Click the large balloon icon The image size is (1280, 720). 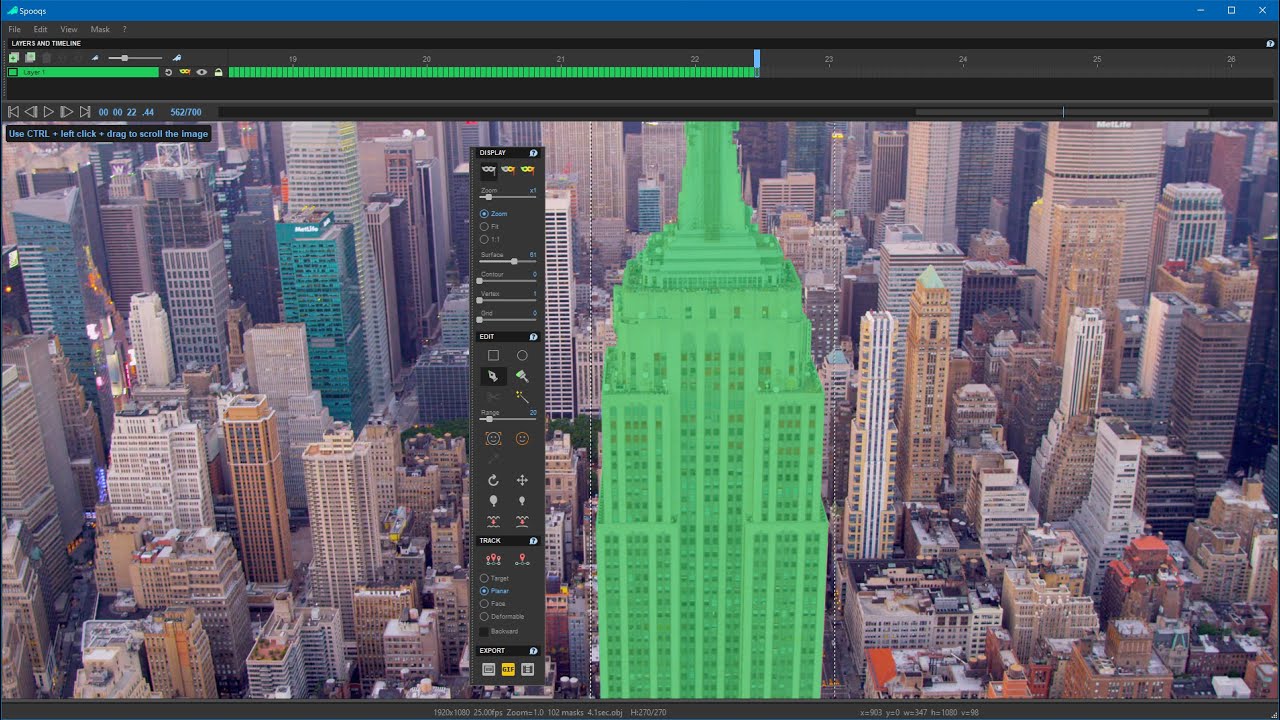(493, 500)
